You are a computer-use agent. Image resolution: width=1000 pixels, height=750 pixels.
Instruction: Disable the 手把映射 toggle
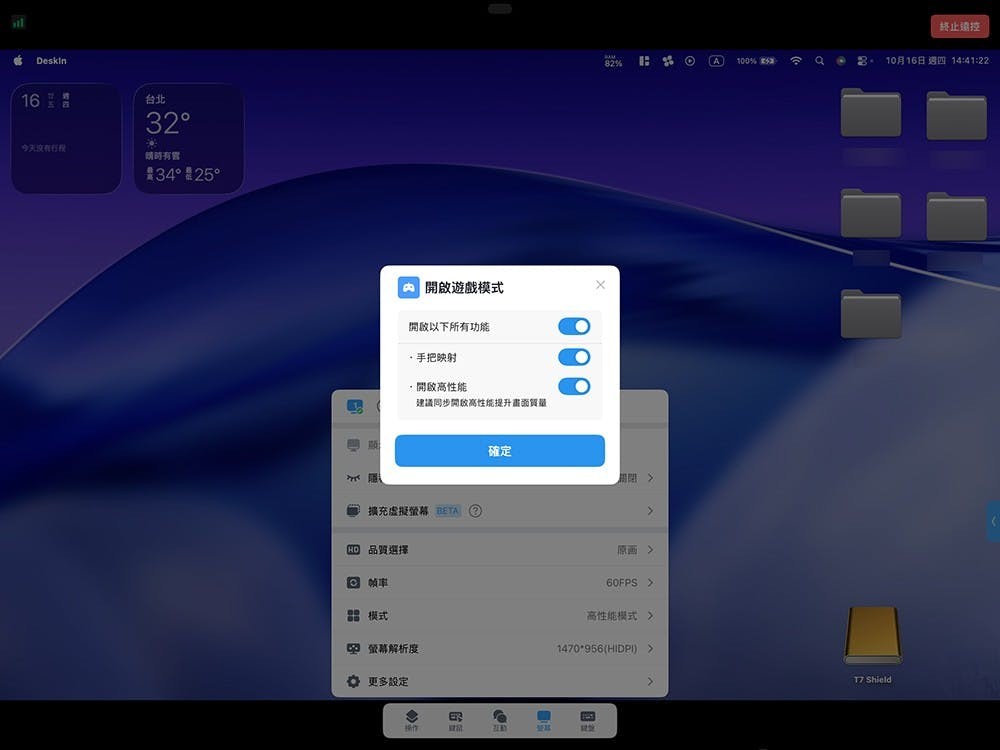click(x=574, y=357)
